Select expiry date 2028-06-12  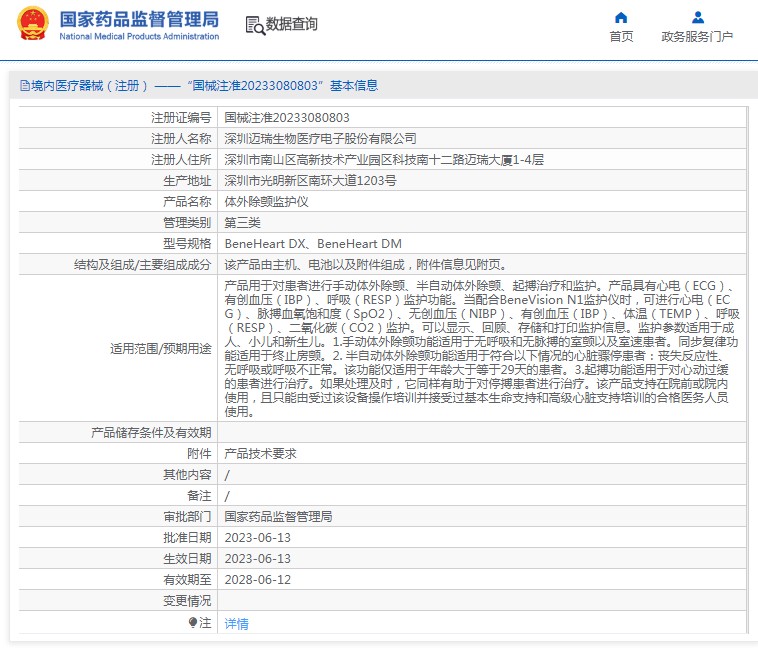pos(258,580)
